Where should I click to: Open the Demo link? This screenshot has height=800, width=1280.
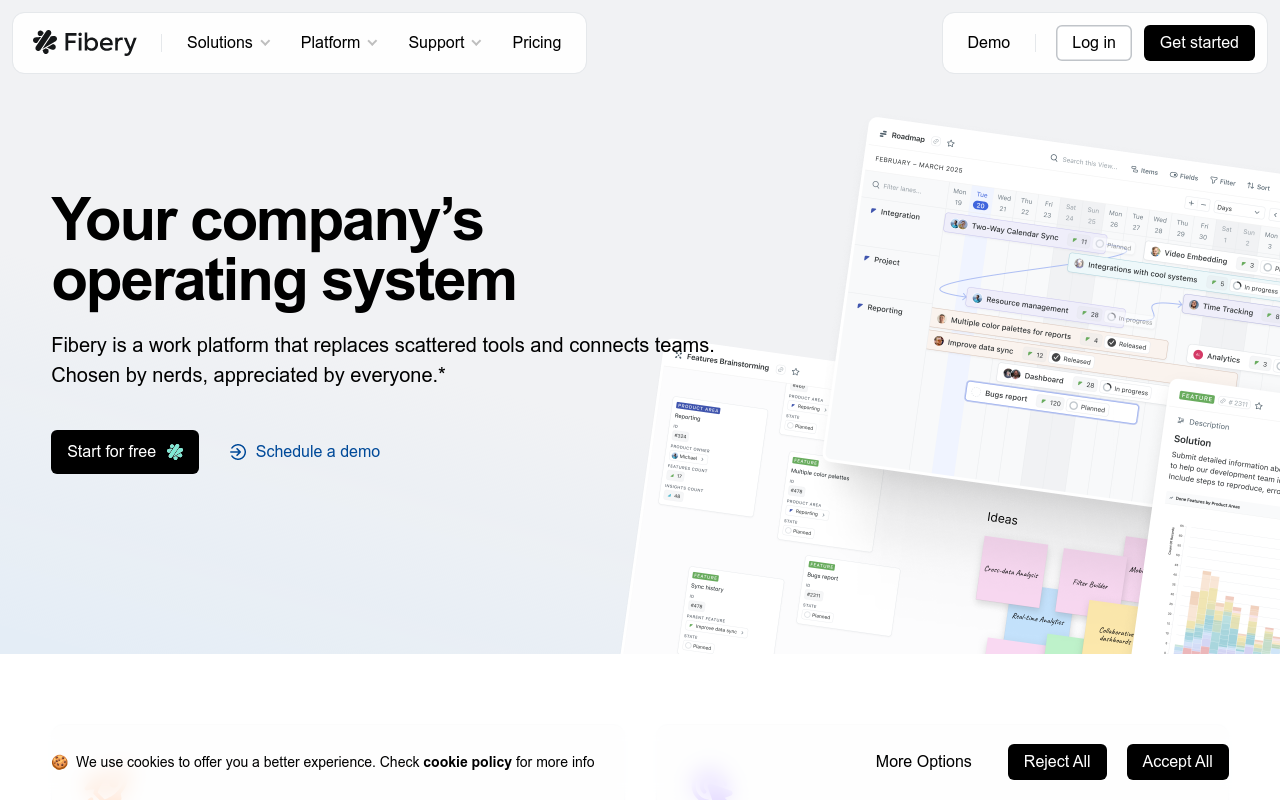989,43
